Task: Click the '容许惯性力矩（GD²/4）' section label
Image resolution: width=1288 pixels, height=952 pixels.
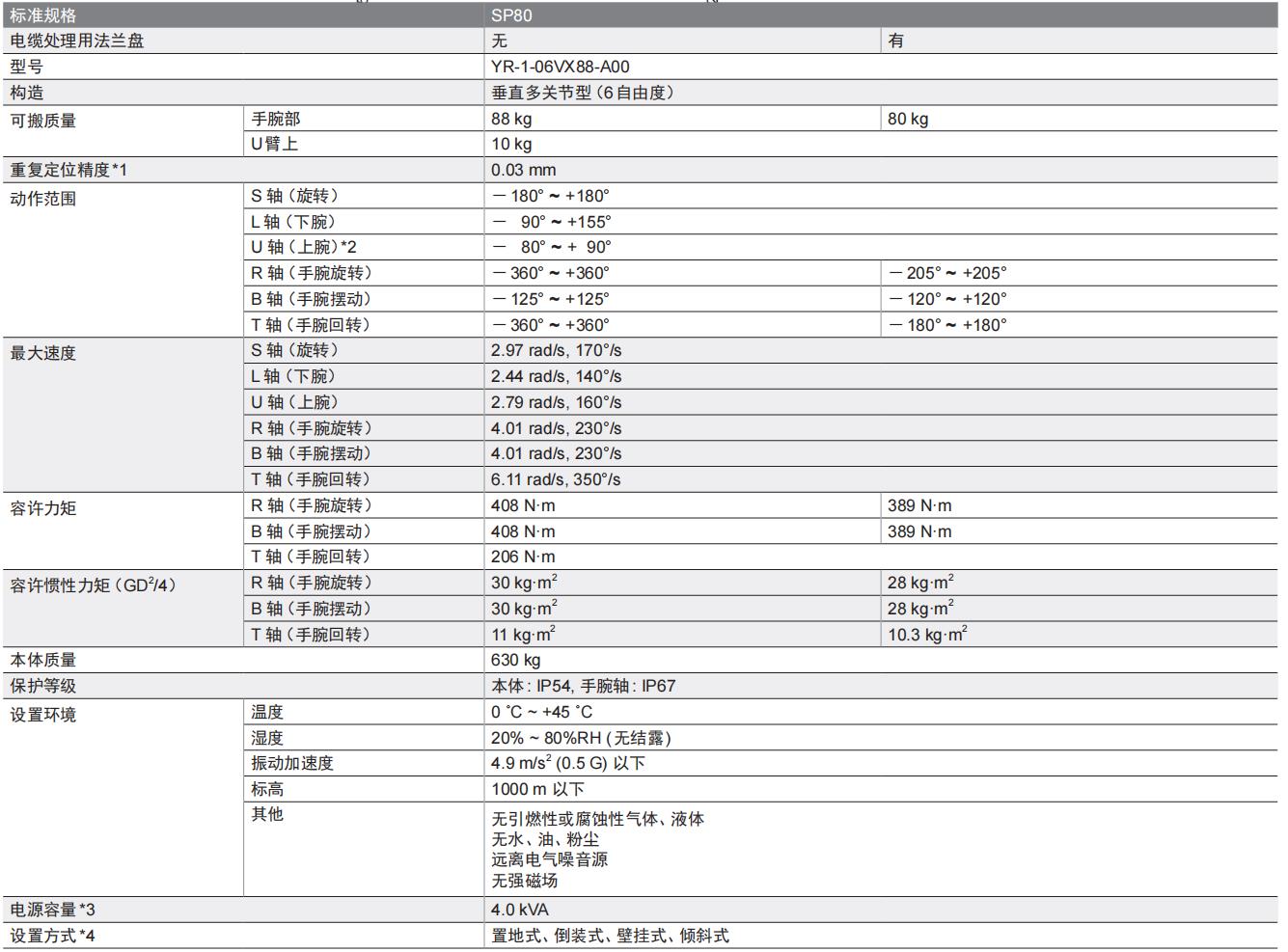Action: 94,585
